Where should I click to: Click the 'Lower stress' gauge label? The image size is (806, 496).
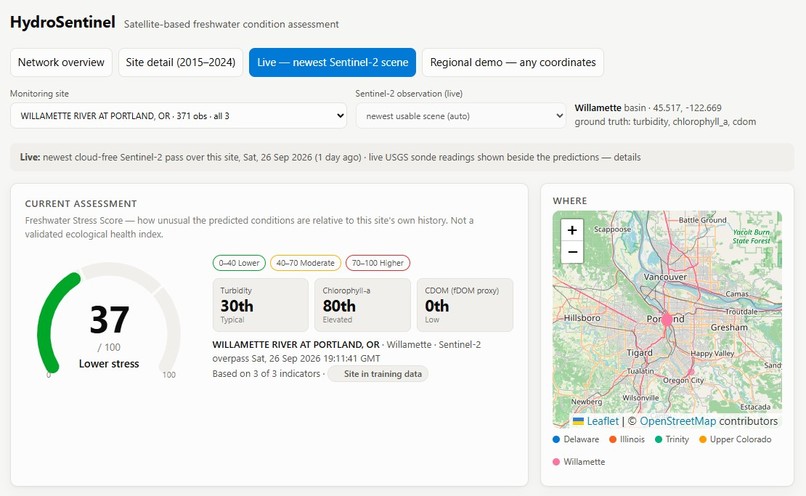click(109, 363)
